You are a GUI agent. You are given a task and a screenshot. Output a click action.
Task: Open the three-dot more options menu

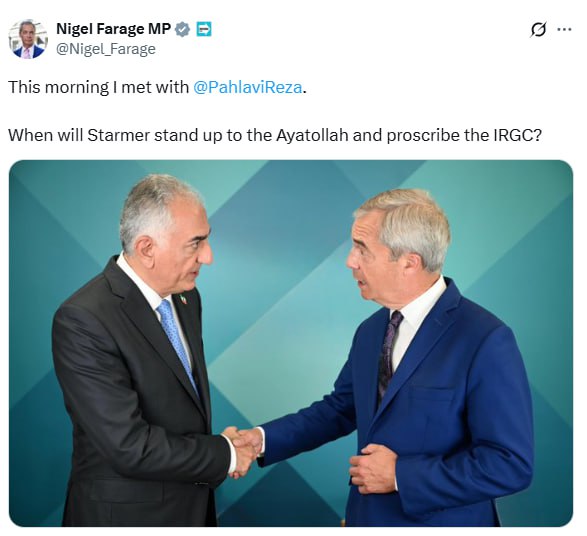(565, 29)
